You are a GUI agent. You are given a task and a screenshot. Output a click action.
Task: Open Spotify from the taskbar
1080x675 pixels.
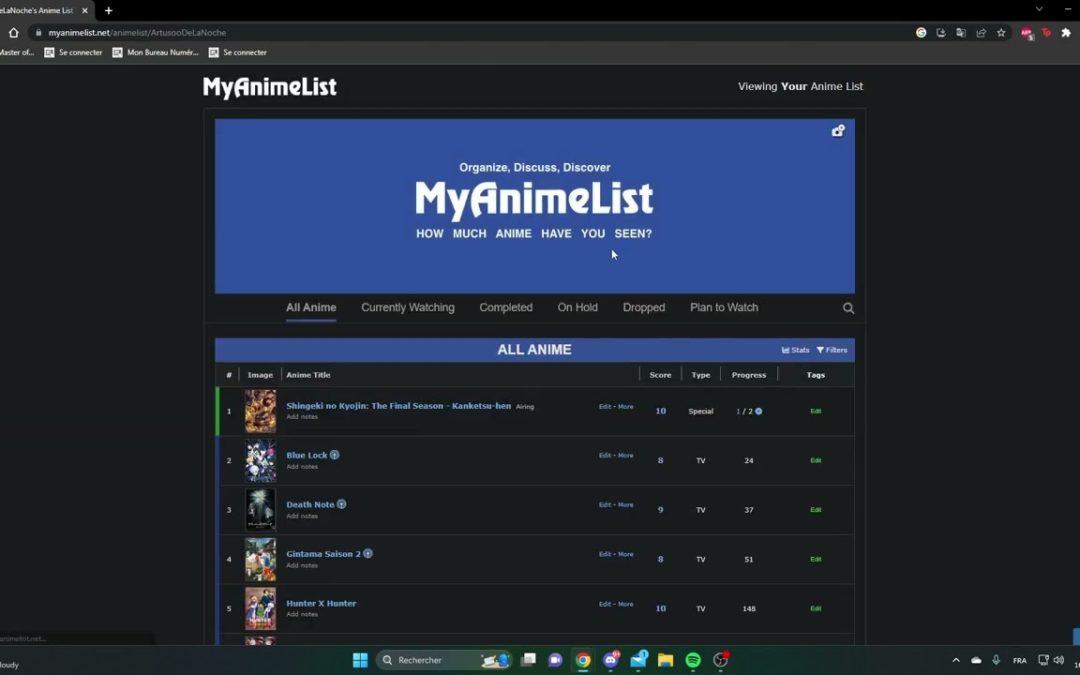pyautogui.click(x=693, y=660)
